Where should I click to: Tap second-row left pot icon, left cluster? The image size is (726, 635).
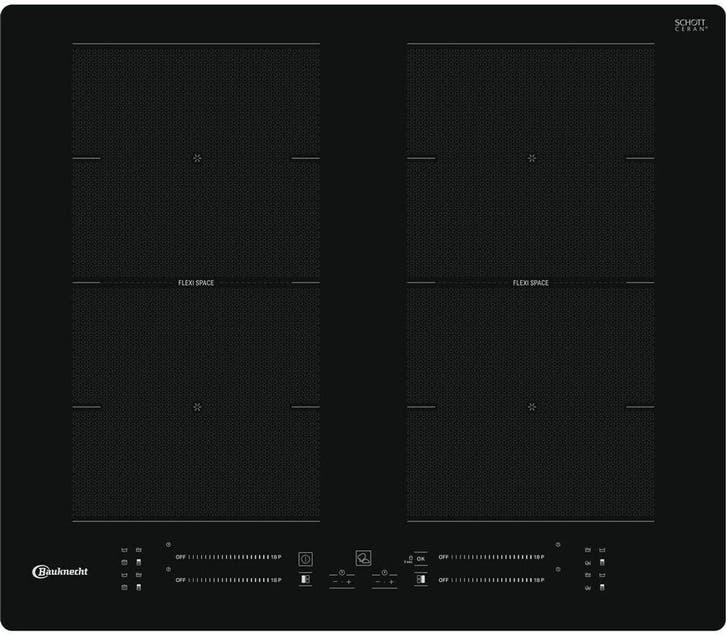(x=124, y=562)
